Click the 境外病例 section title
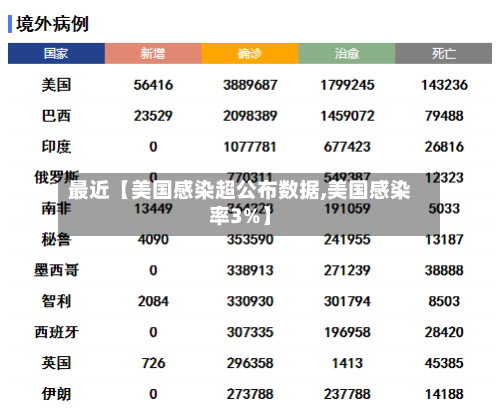This screenshot has height=409, width=500. 52,24
